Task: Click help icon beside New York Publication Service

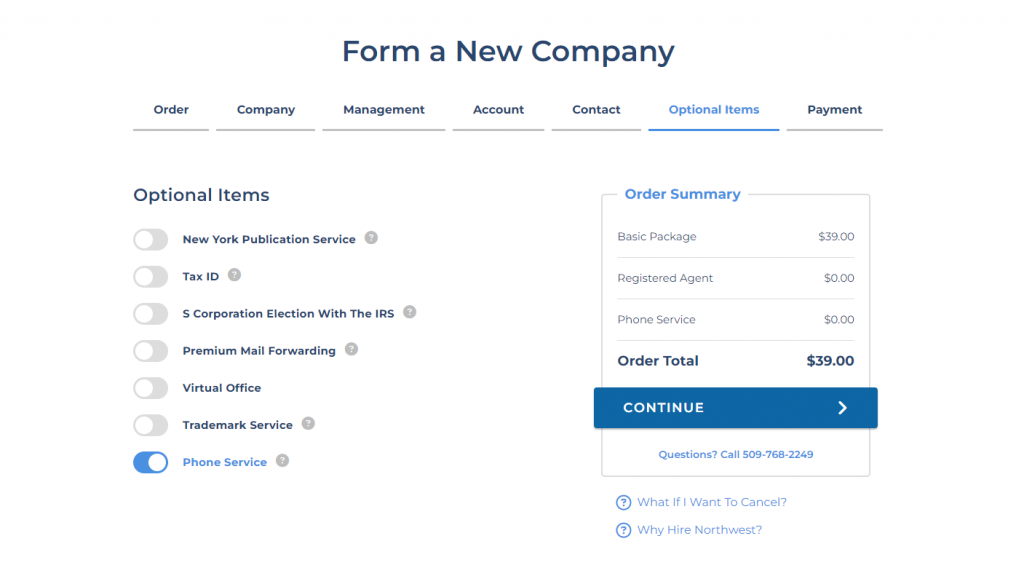Action: click(371, 238)
